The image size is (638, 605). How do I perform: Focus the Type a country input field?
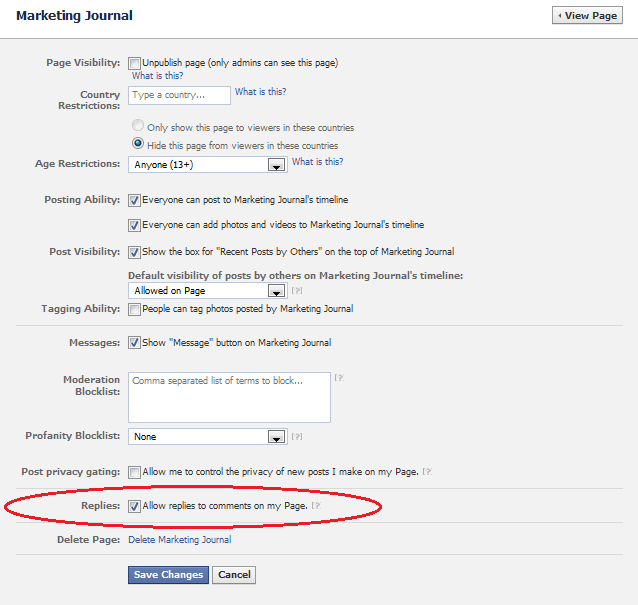click(x=179, y=95)
